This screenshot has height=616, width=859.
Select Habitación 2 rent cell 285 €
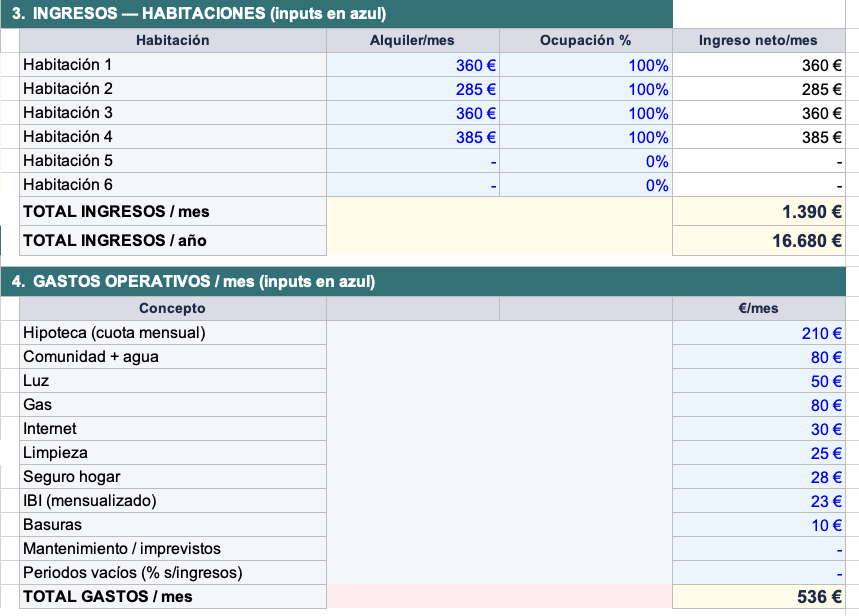coord(413,89)
